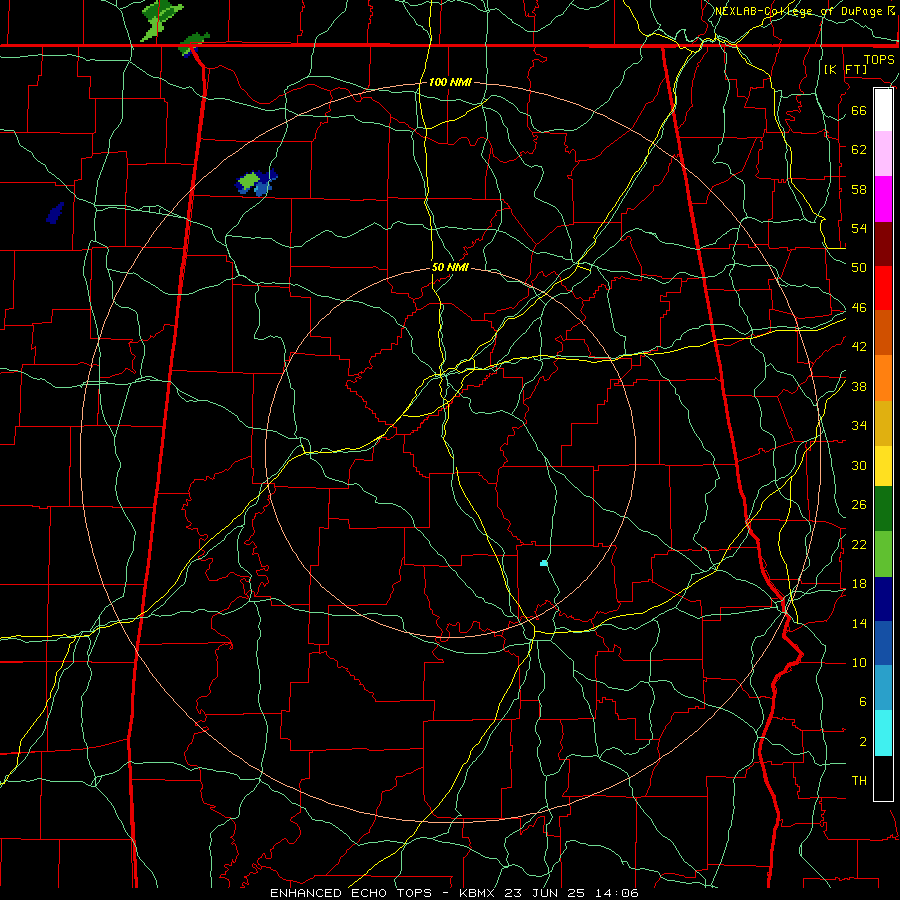Image resolution: width=900 pixels, height=900 pixels.
Task: Click the '14:06' time stamp
Action: click(x=616, y=893)
